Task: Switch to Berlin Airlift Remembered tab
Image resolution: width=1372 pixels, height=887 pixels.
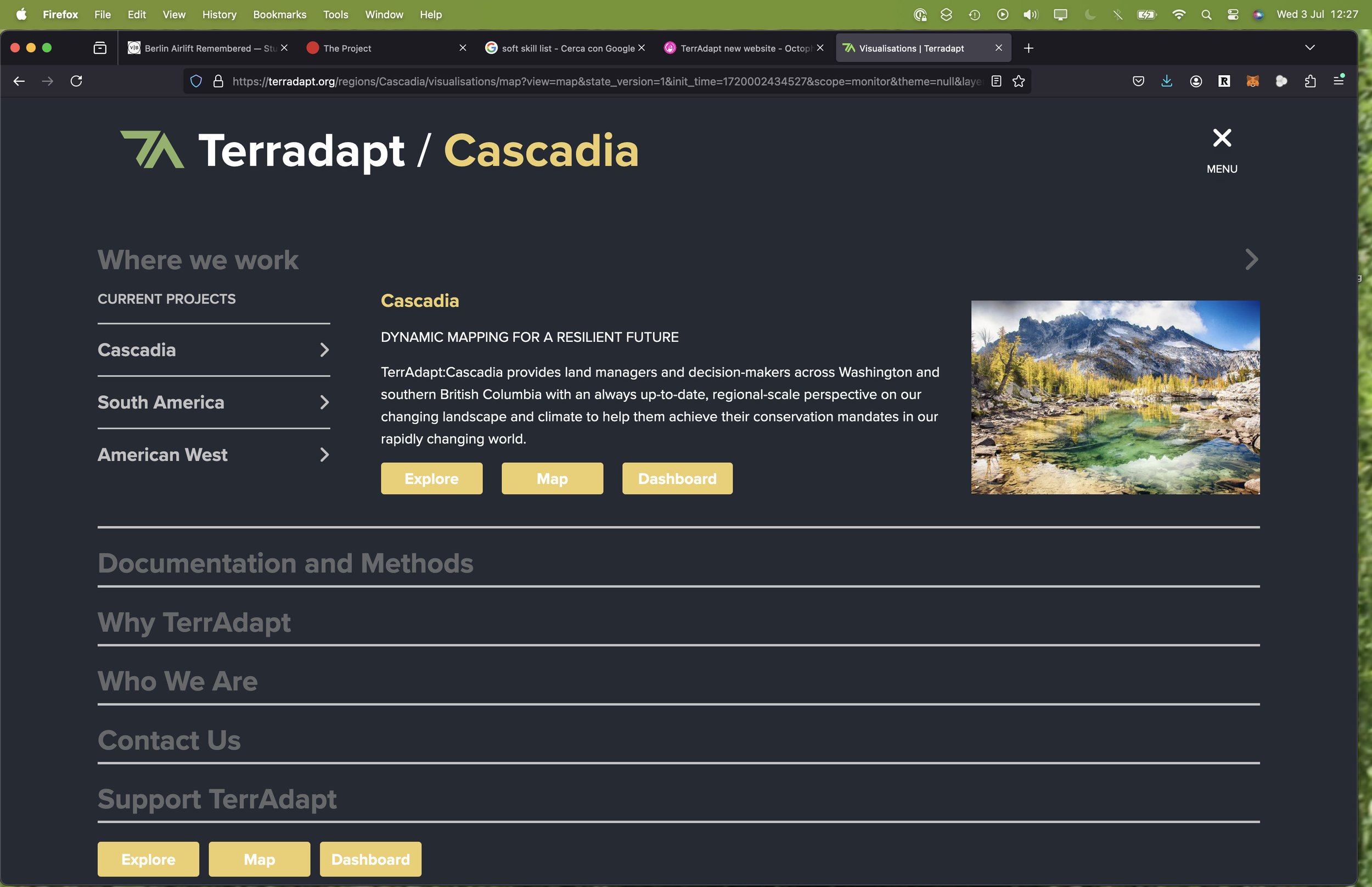Action: click(207, 48)
